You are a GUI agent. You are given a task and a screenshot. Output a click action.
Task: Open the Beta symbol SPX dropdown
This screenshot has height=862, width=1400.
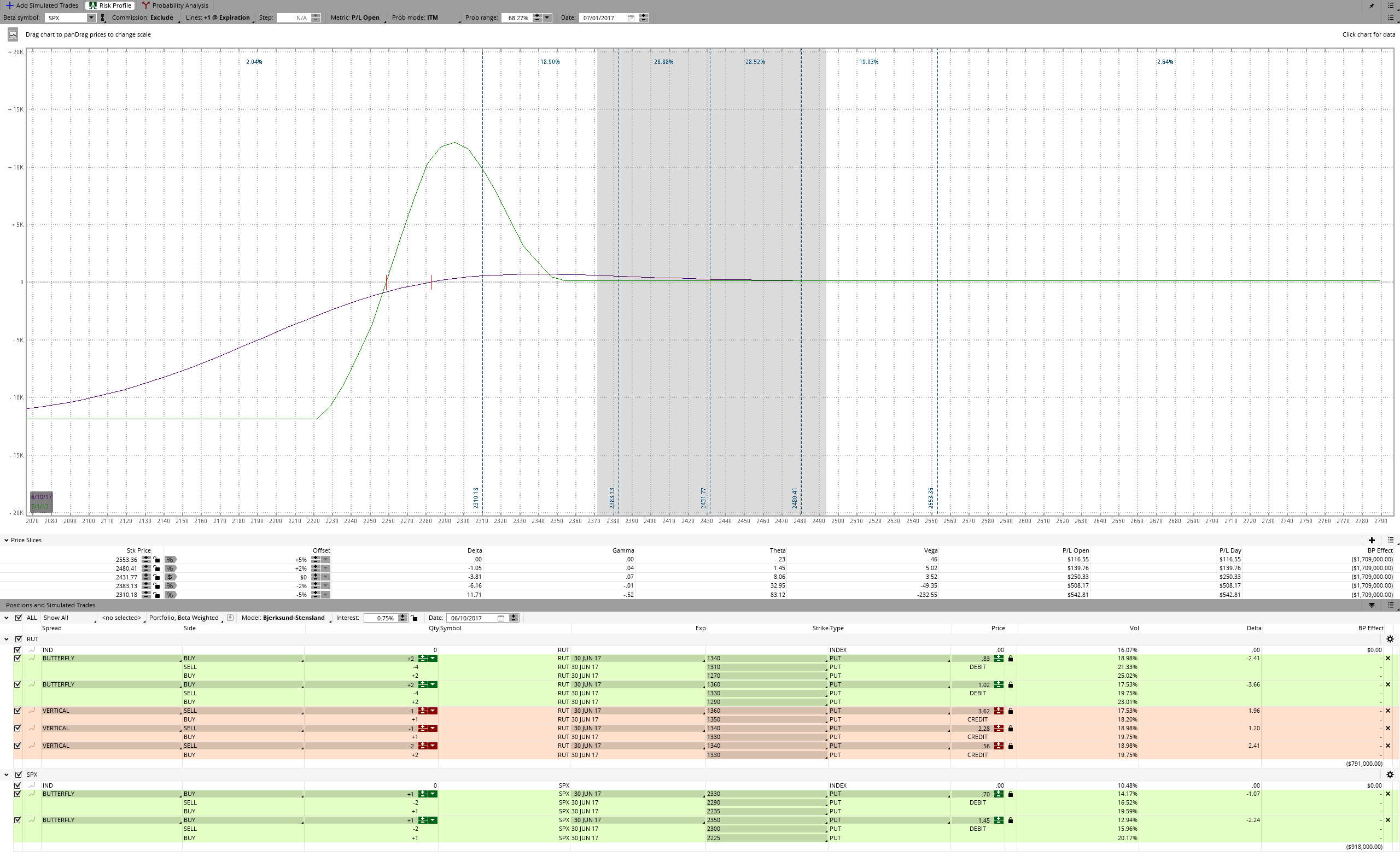pyautogui.click(x=91, y=17)
